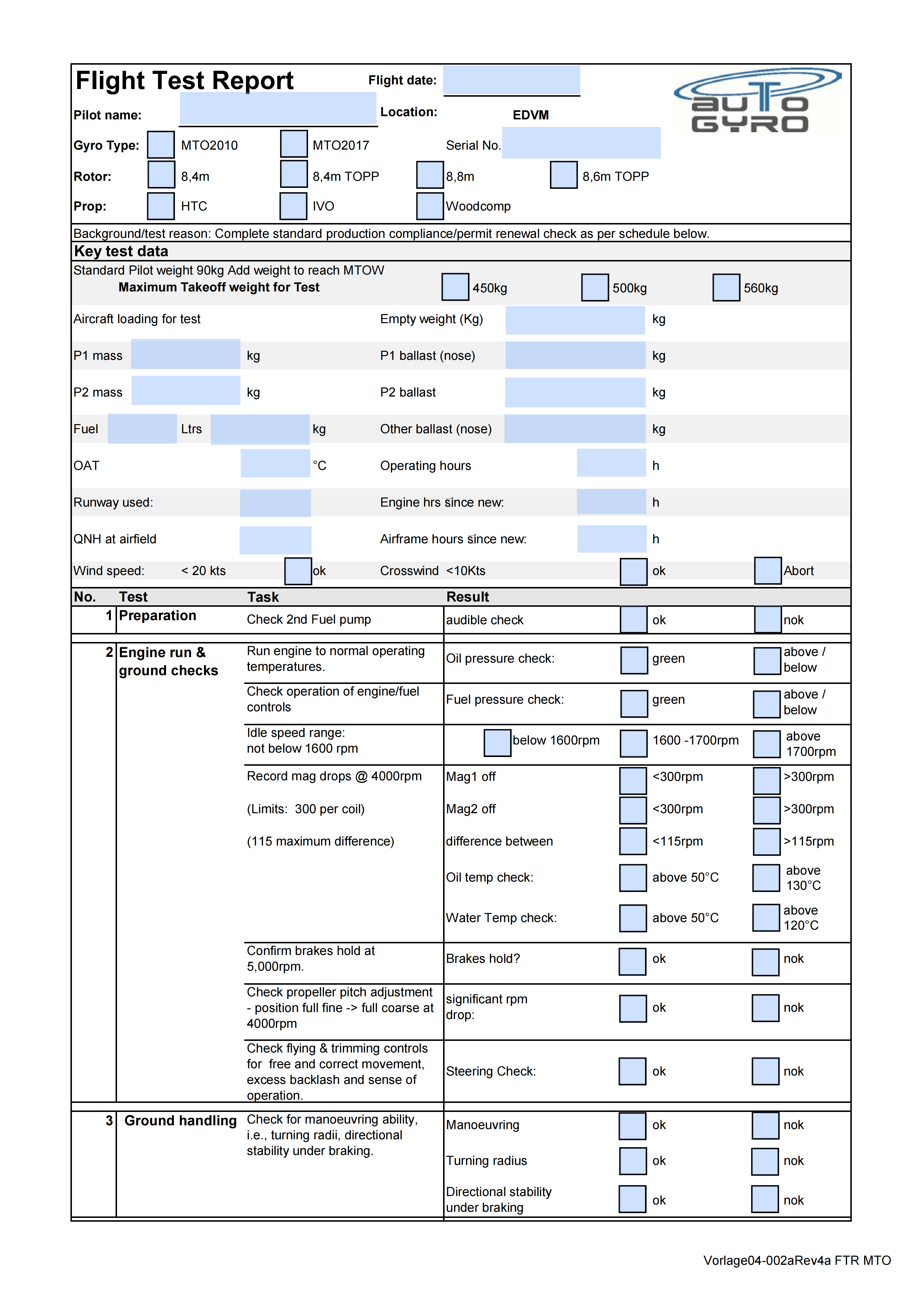The image size is (924, 1307).
Task: Click the Pilot name input field
Action: pyautogui.click(x=278, y=109)
